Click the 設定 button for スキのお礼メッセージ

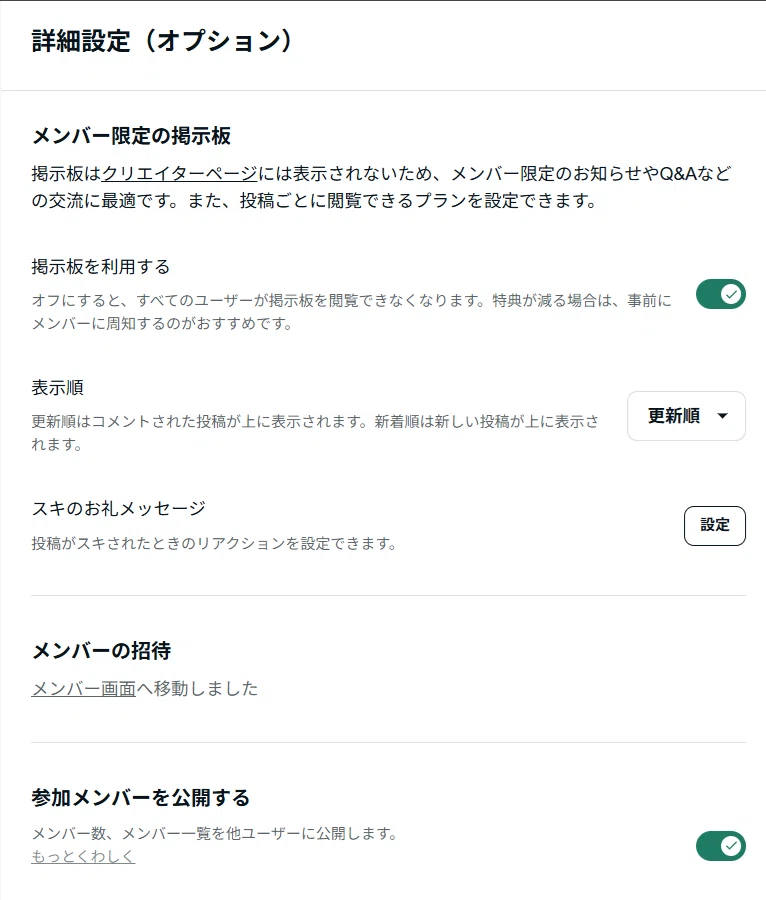(714, 525)
